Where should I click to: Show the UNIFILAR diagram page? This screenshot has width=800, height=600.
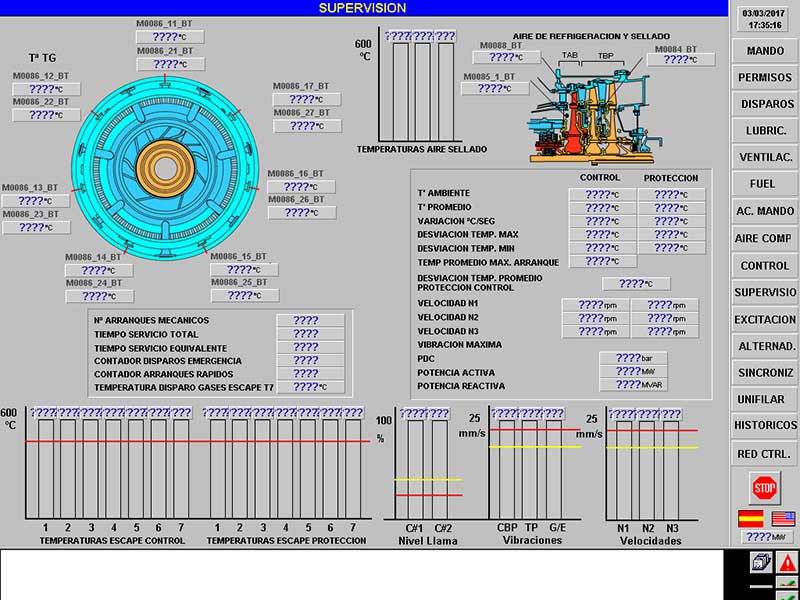(764, 399)
